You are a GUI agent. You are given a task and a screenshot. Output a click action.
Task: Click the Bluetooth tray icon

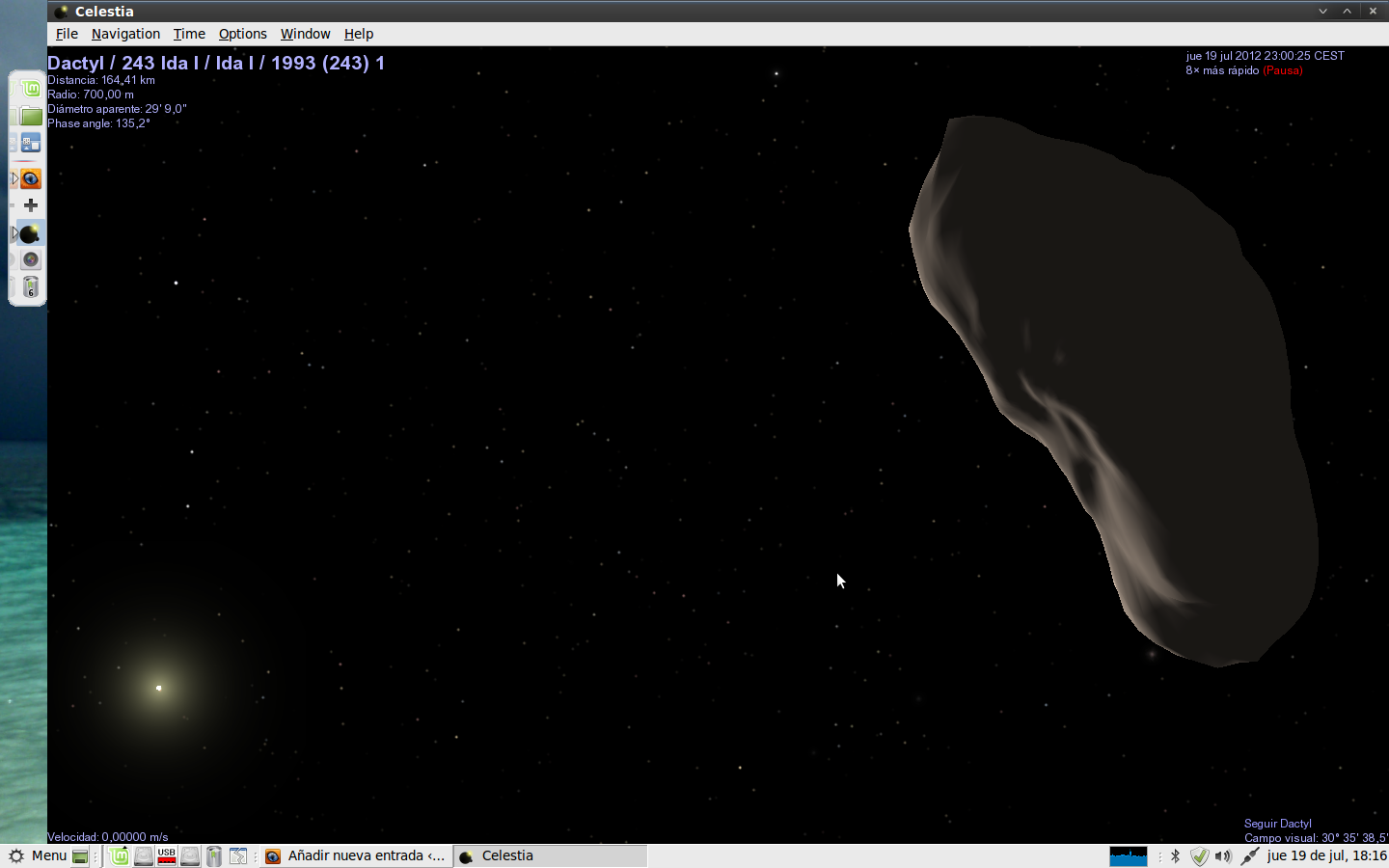click(1175, 856)
